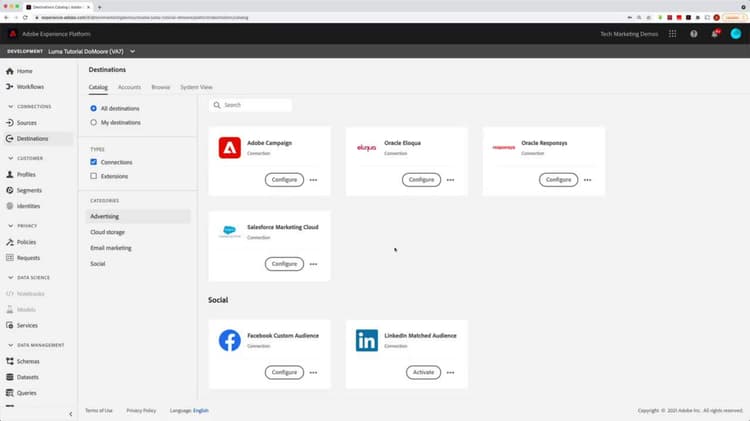Click the Adobe logo in header
The height and width of the screenshot is (421, 750).
point(12,34)
